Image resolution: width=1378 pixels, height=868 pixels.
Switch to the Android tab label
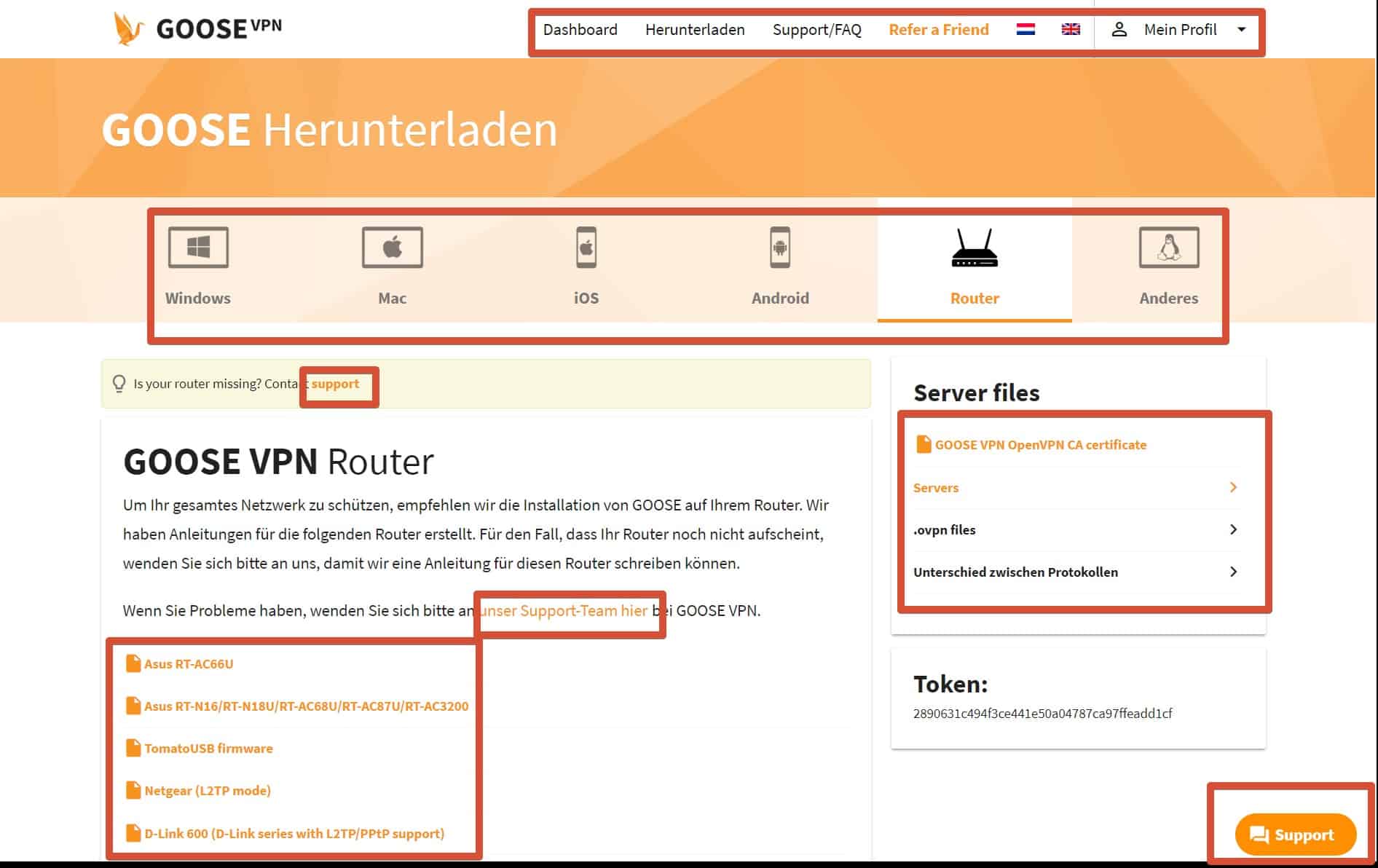click(780, 298)
